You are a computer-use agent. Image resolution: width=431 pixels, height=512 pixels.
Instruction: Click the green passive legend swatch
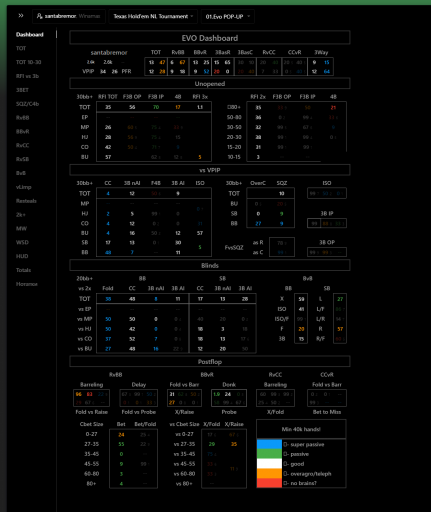[269, 454]
